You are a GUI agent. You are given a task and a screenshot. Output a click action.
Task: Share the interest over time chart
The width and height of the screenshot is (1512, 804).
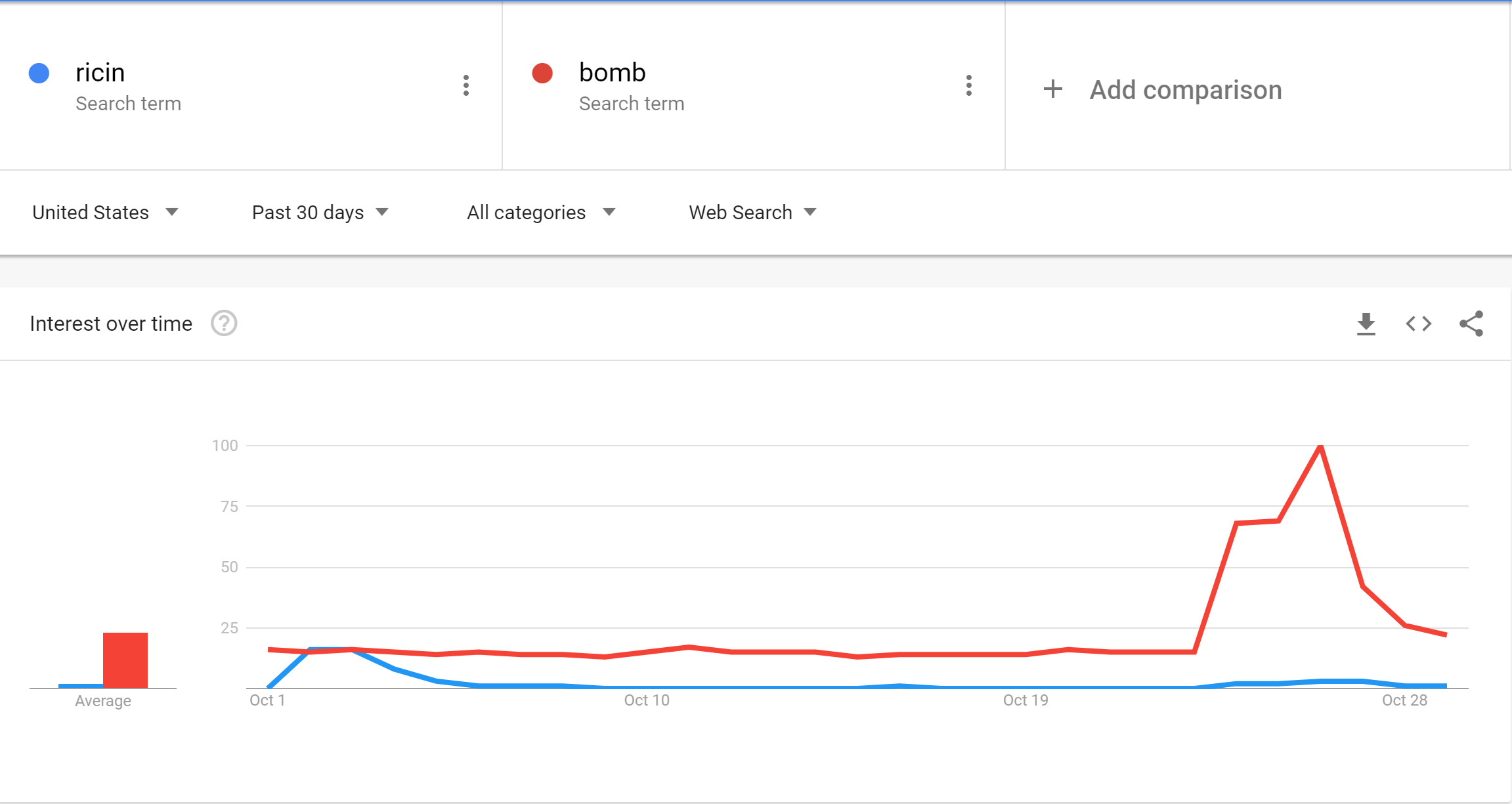click(x=1471, y=324)
